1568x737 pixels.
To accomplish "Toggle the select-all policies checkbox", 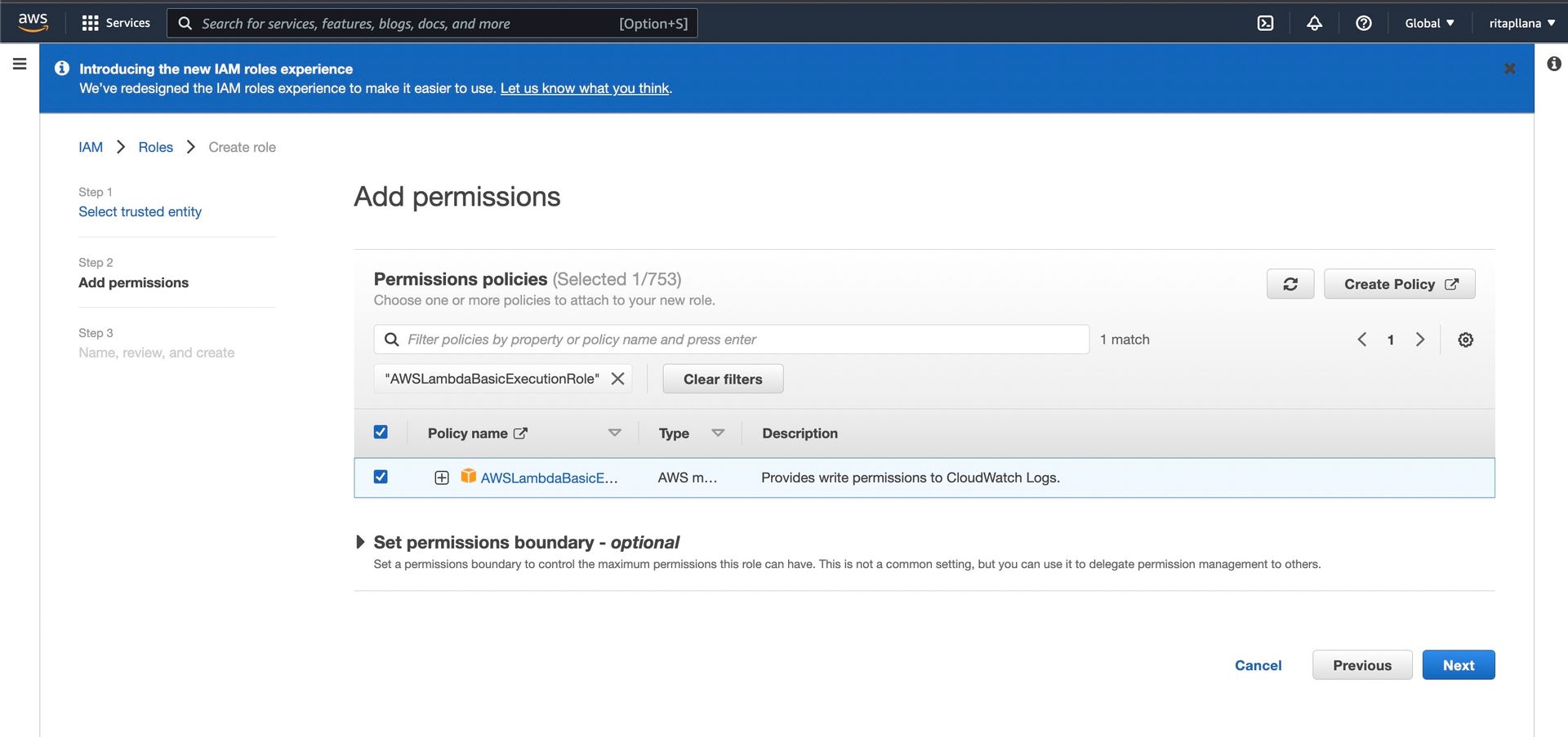I will pyautogui.click(x=381, y=433).
